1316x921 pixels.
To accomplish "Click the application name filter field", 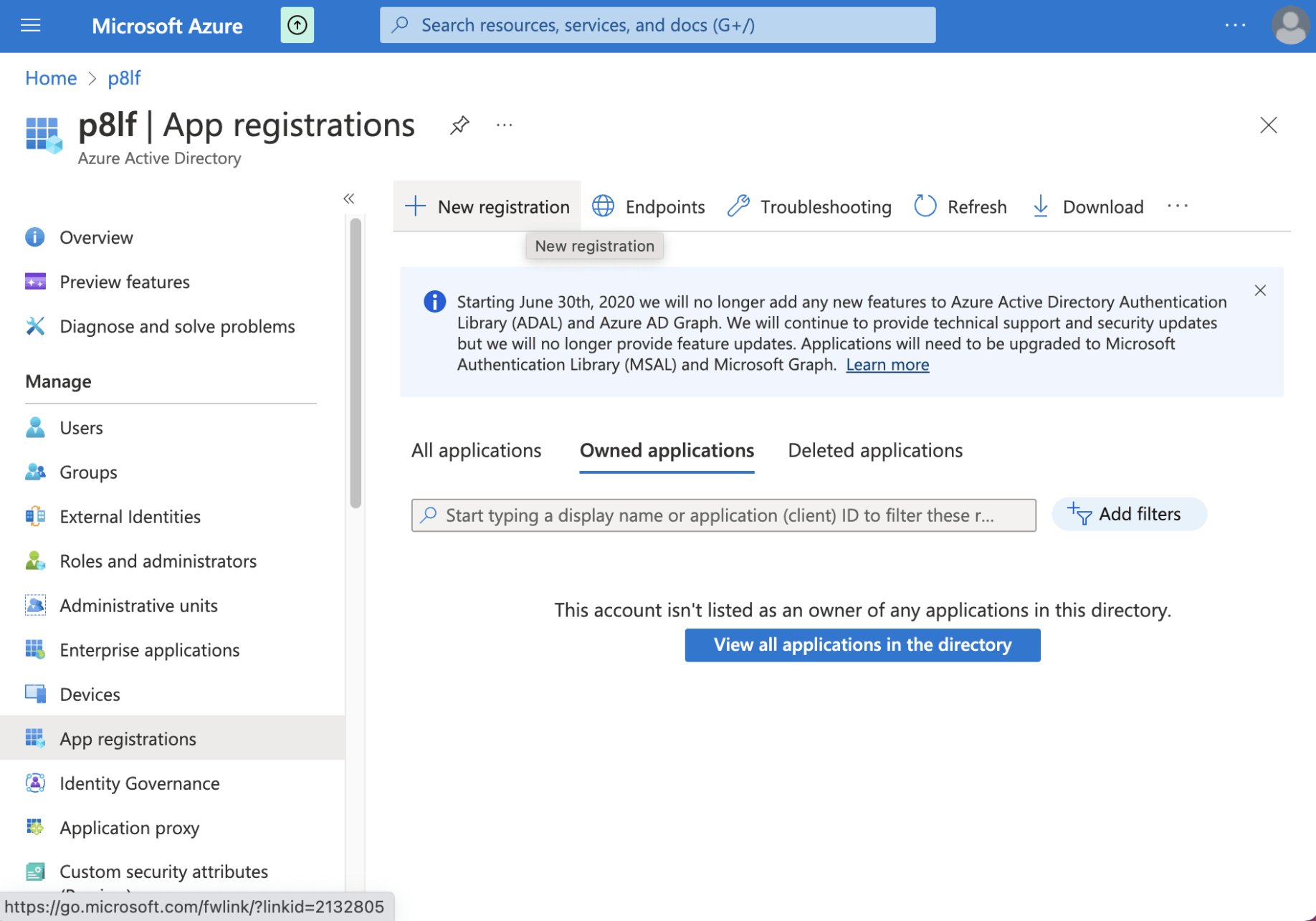I will click(x=723, y=515).
